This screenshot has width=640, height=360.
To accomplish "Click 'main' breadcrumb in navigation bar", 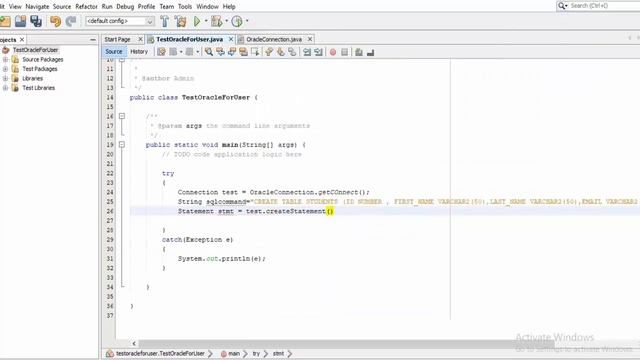I will pyautogui.click(x=234, y=353).
